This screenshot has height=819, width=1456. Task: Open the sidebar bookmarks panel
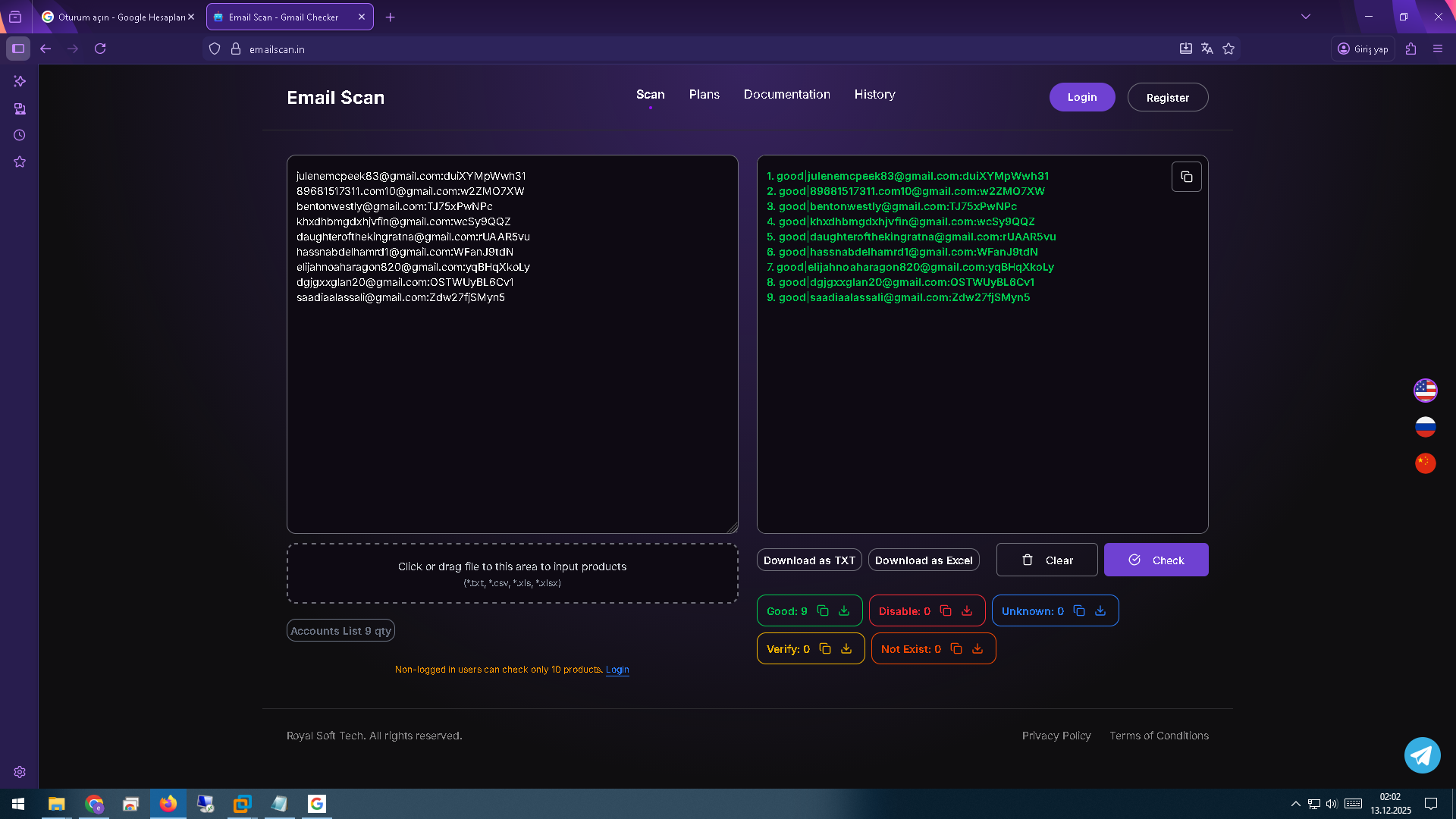tap(20, 162)
